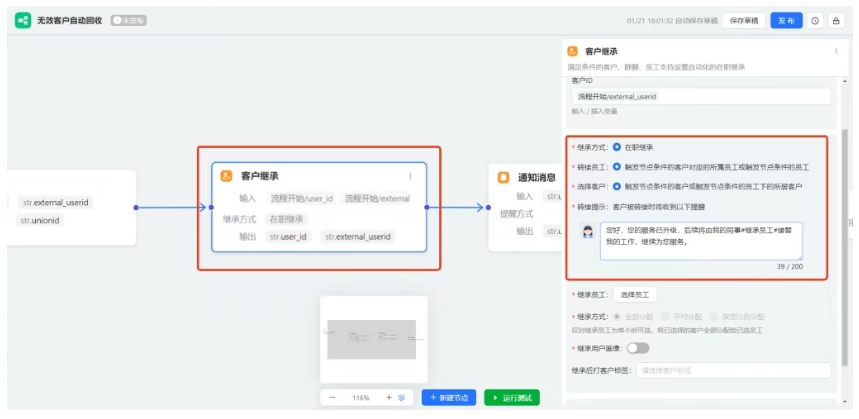
Task: Click the avatar icon beside the message box
Action: tap(589, 232)
